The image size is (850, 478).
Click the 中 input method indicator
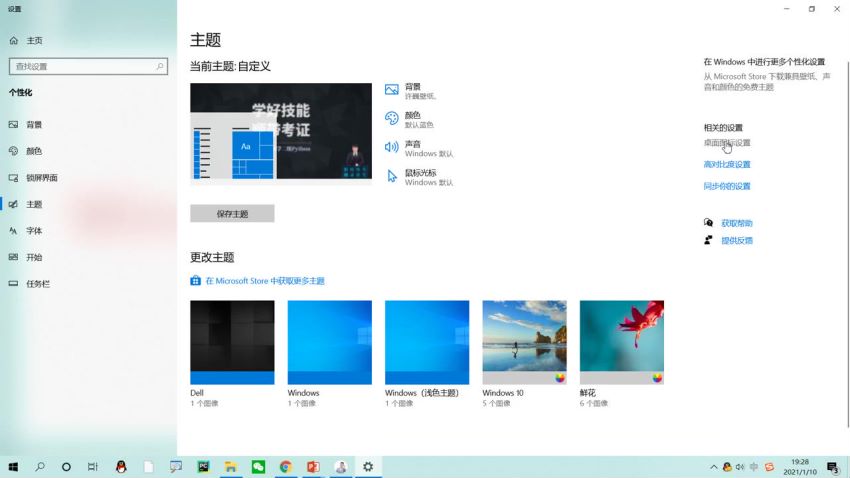[x=754, y=467]
